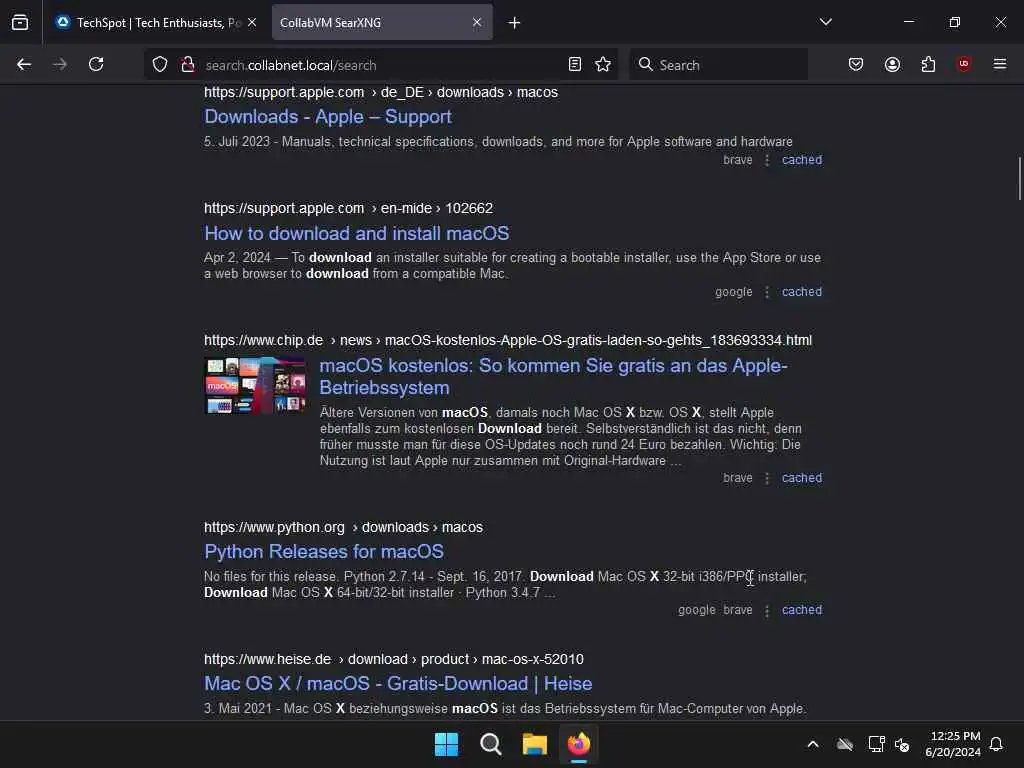Open three-dot options for install macOS result

pyautogui.click(x=767, y=292)
